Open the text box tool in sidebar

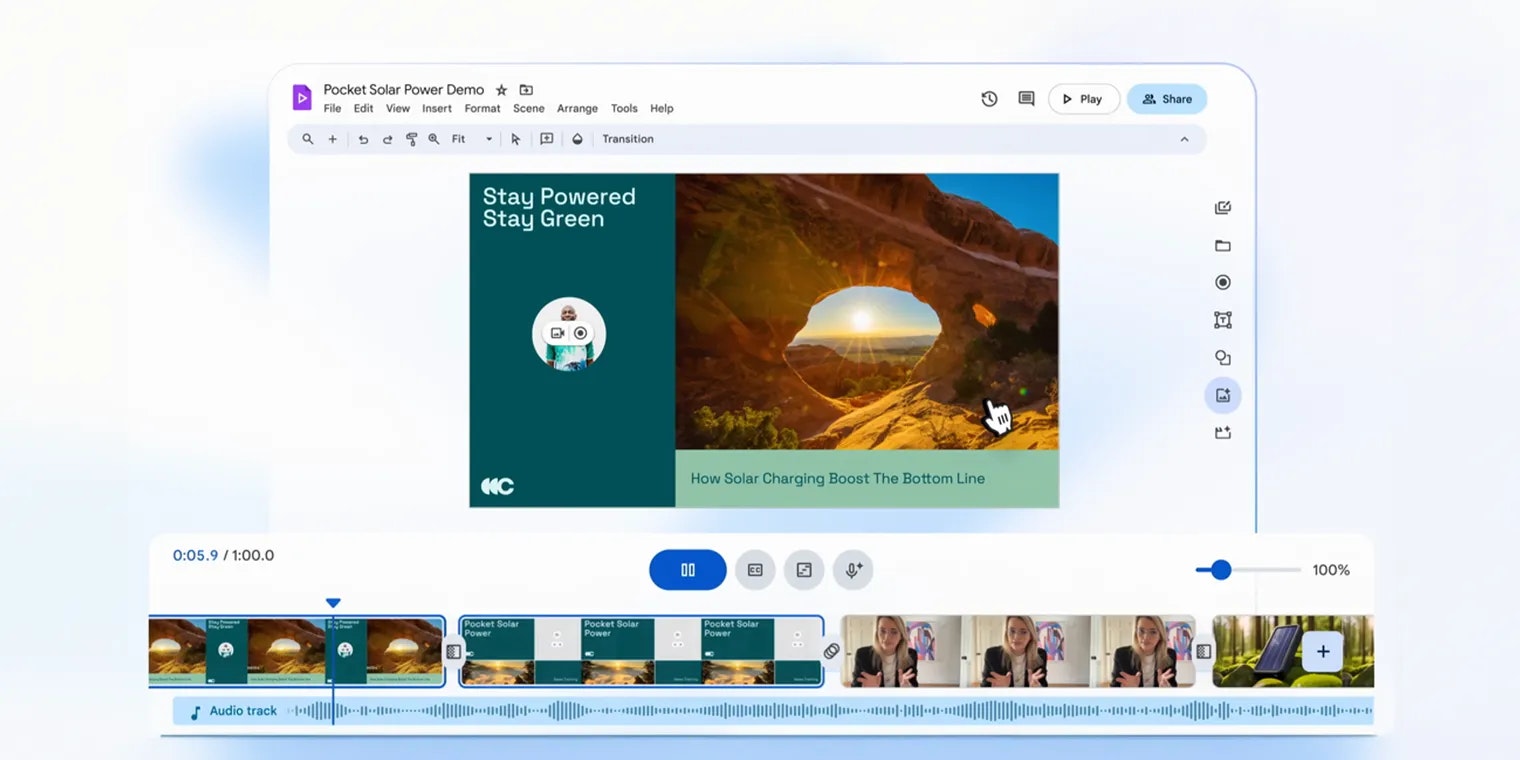click(1222, 320)
